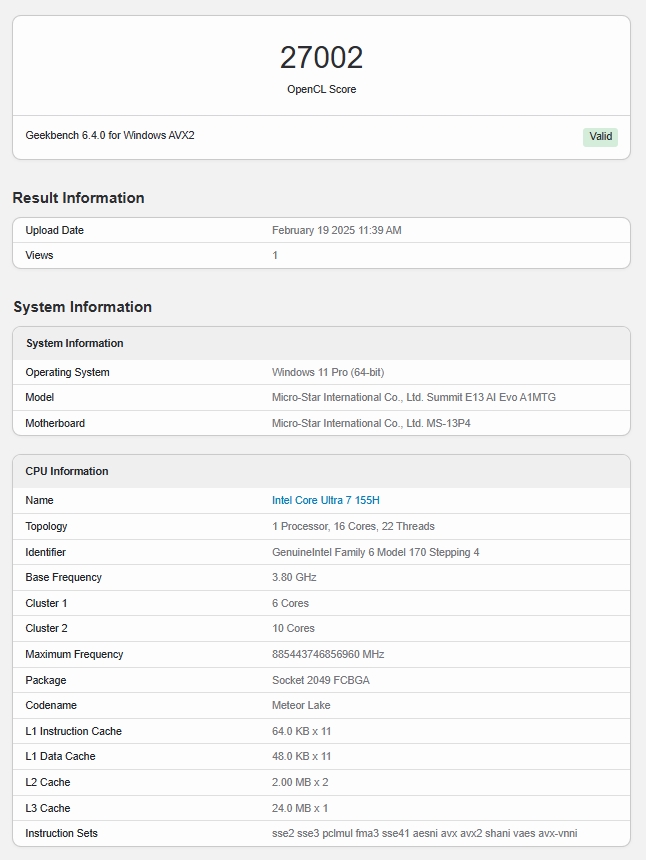Select the Windows 11 Pro operating system value
The image size is (646, 860).
point(328,372)
